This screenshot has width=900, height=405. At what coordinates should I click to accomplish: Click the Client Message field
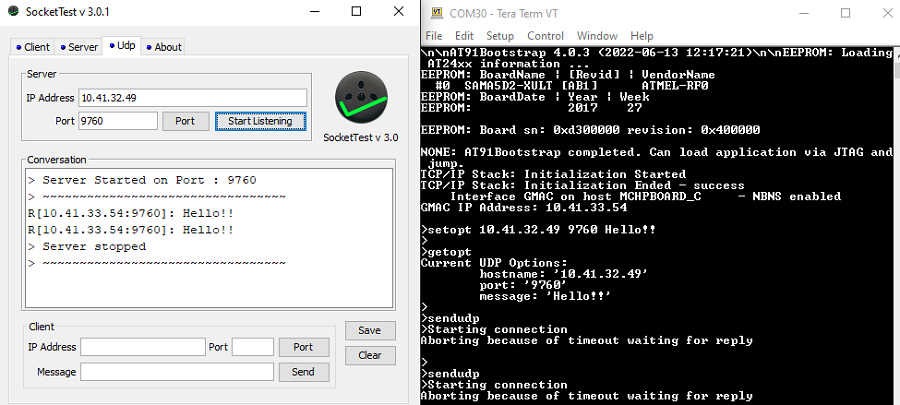tap(177, 372)
